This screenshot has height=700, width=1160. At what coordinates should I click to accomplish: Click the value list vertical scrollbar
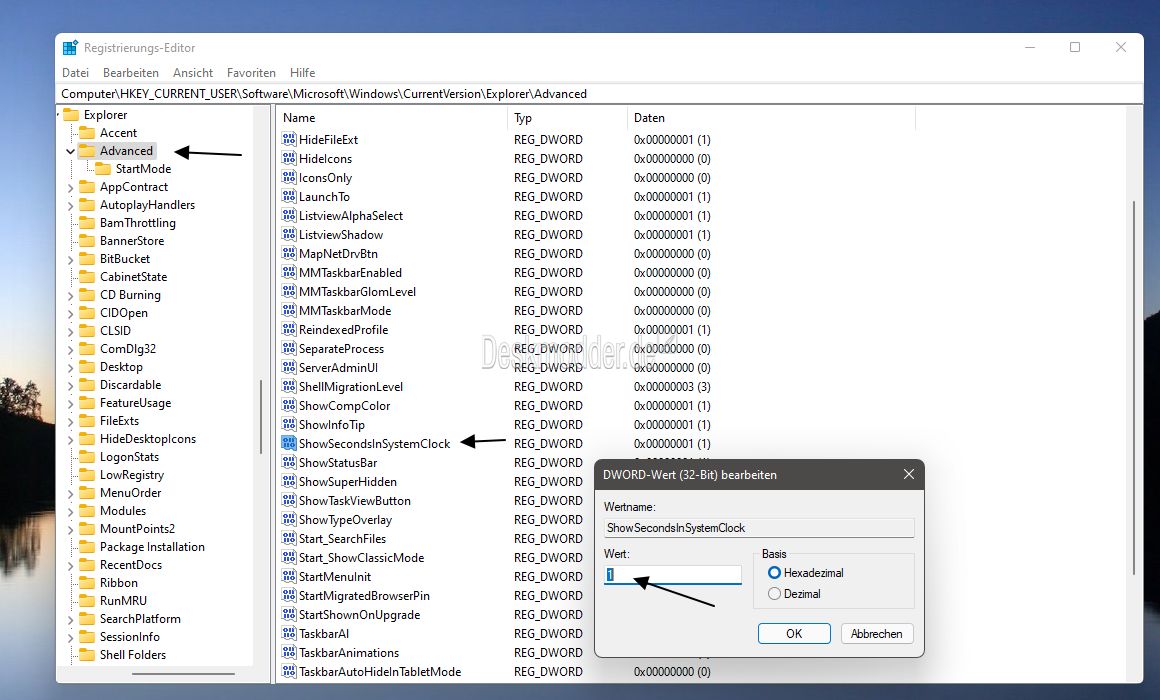1133,388
